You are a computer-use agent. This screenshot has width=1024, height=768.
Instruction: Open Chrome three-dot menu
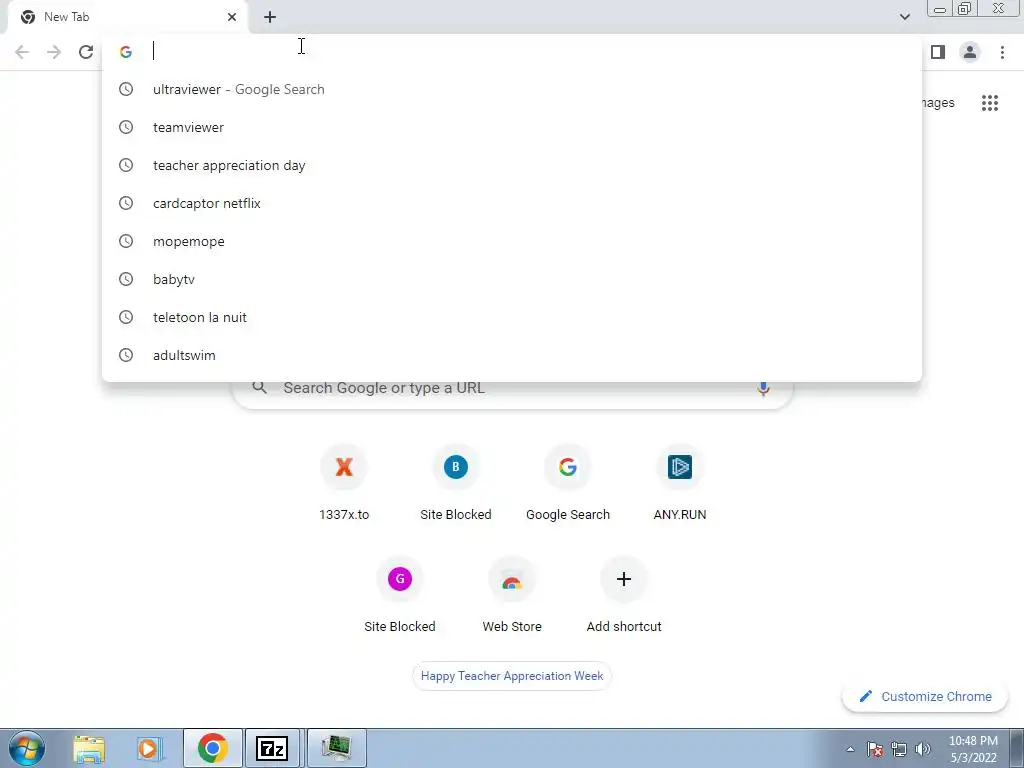click(x=1002, y=52)
